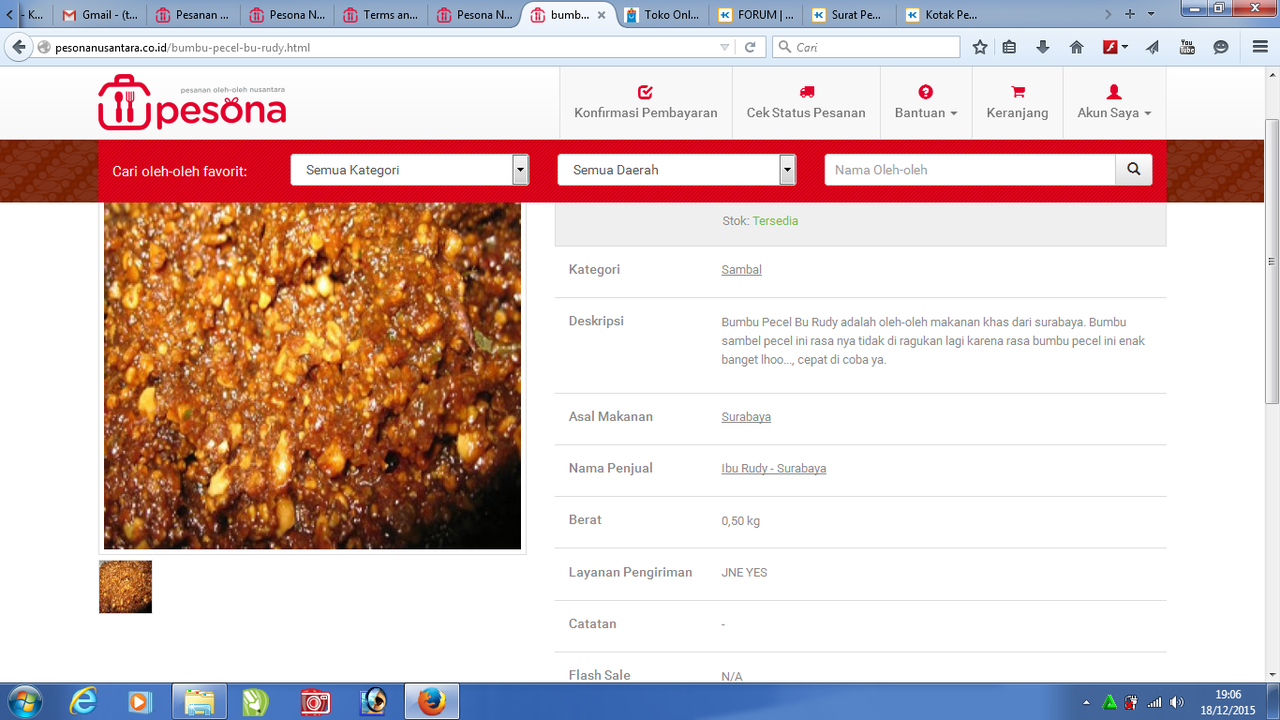The height and width of the screenshot is (720, 1280).
Task: Click the Firefox taskbar icon
Action: coord(432,702)
